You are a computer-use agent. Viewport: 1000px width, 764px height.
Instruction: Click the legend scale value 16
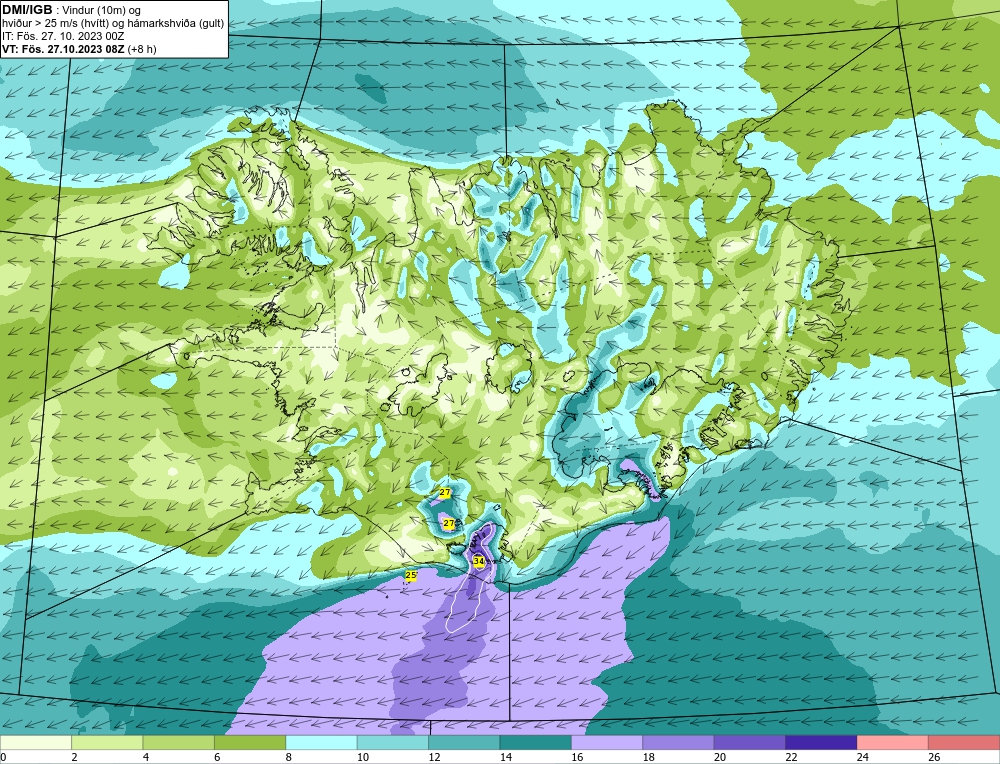click(x=577, y=757)
